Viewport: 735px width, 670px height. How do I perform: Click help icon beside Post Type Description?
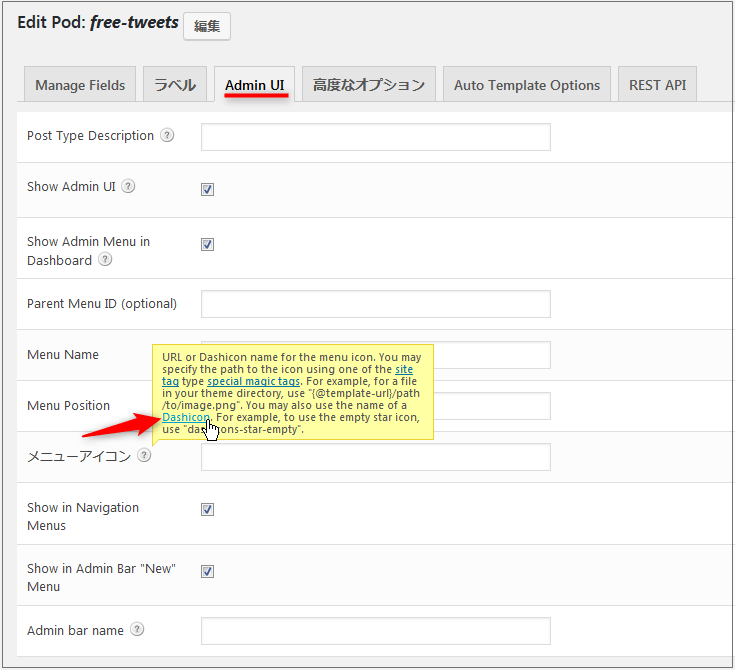[167, 136]
